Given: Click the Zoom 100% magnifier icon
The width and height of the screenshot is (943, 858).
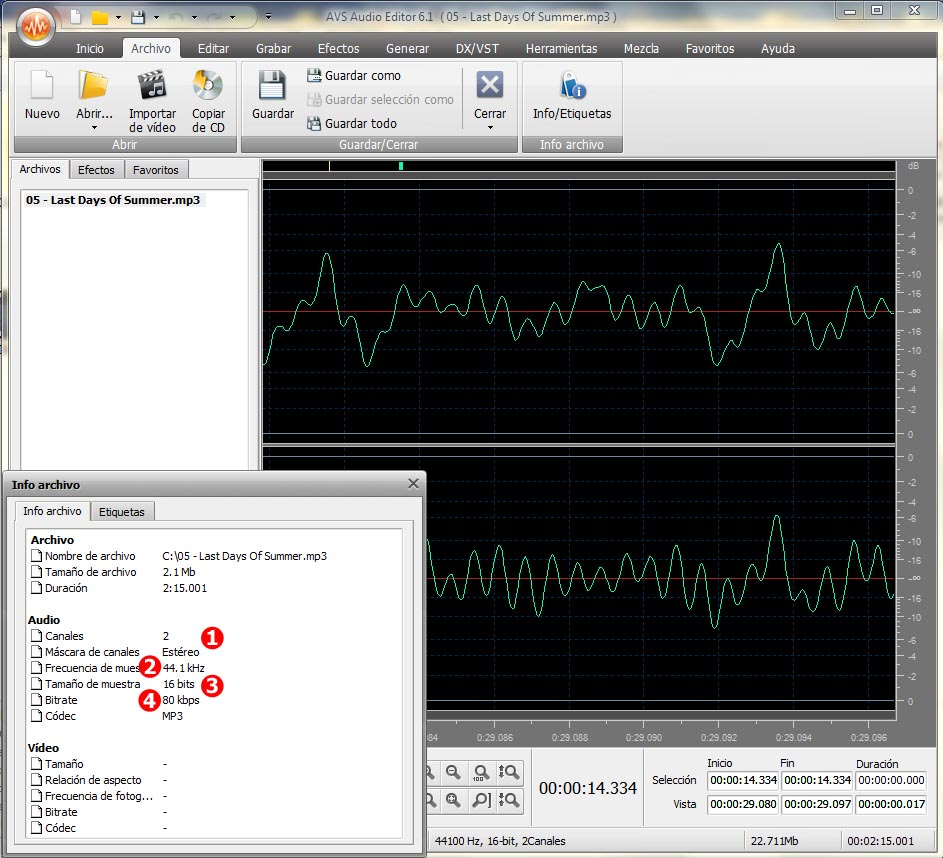Looking at the screenshot, I should click(x=480, y=772).
